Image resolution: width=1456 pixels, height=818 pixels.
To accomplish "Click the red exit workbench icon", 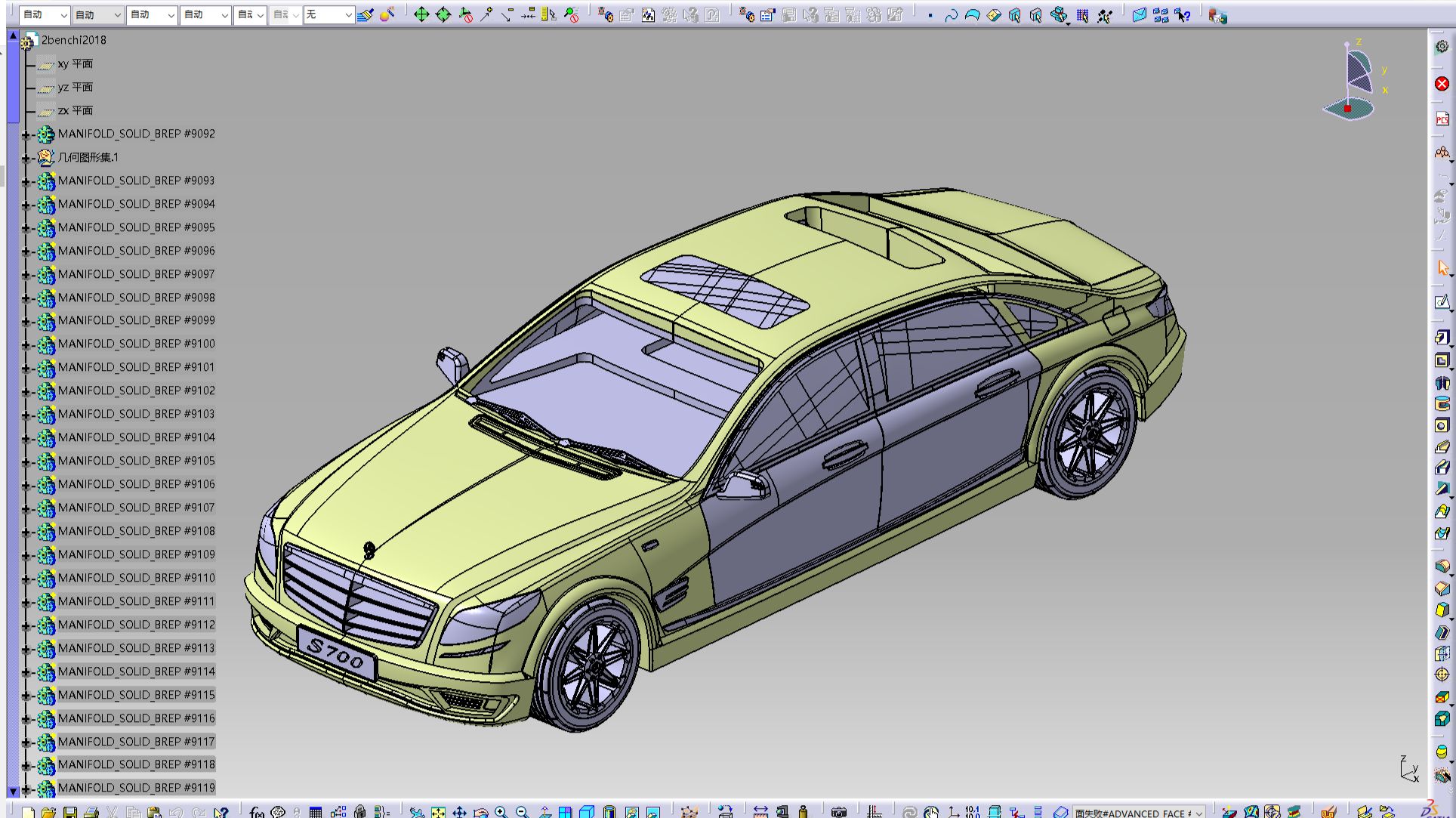I will [1442, 83].
